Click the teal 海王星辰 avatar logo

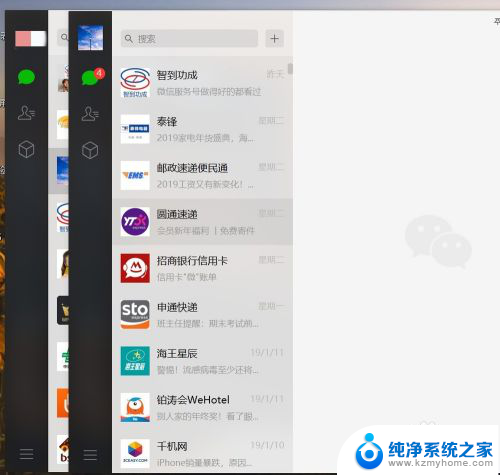[135, 361]
